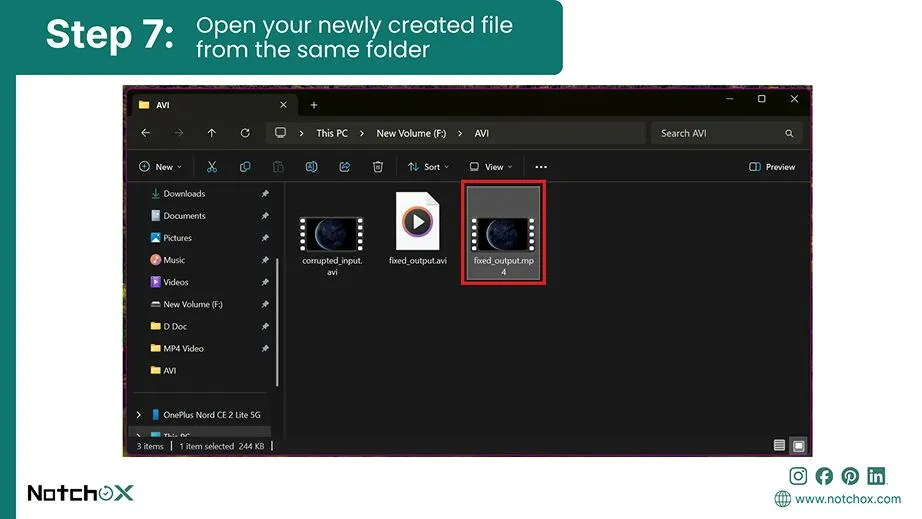Viewport: 922px width, 519px height.
Task: Open the New dropdown menu
Action: click(160, 167)
